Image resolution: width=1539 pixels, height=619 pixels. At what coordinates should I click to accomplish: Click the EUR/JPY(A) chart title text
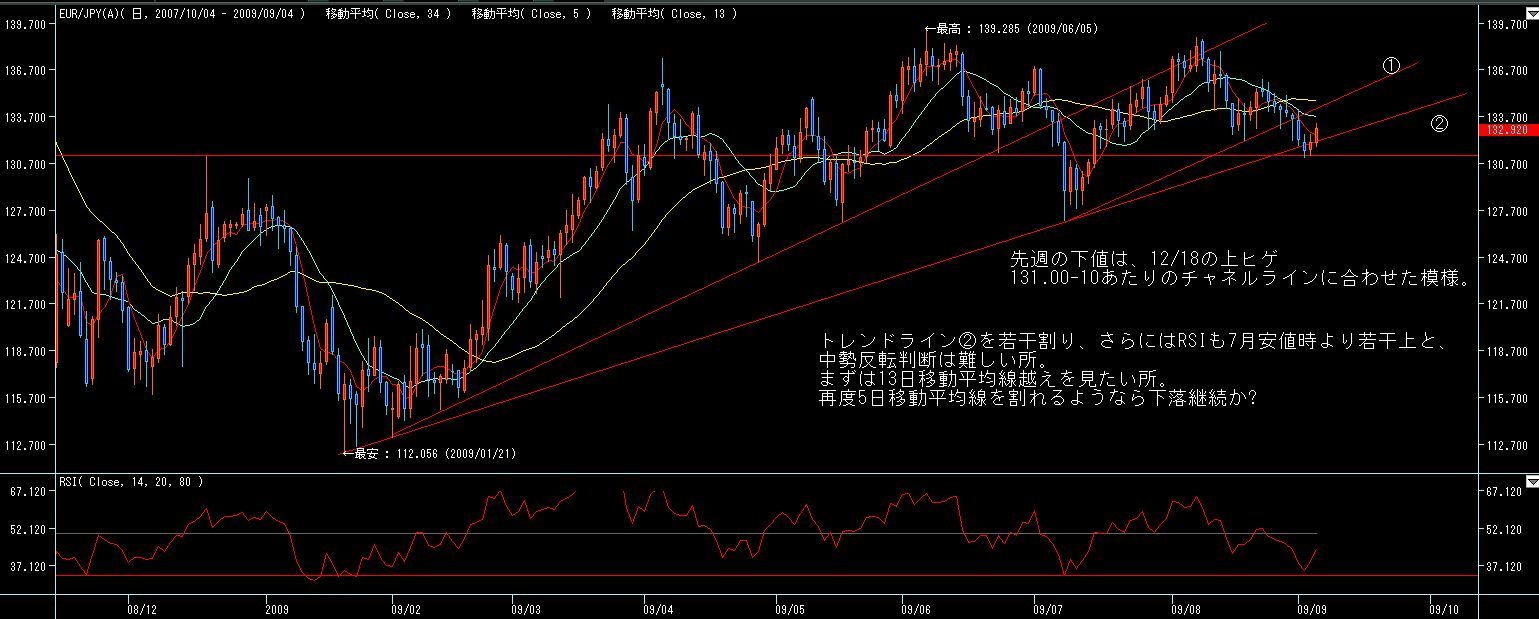pyautogui.click(x=184, y=14)
